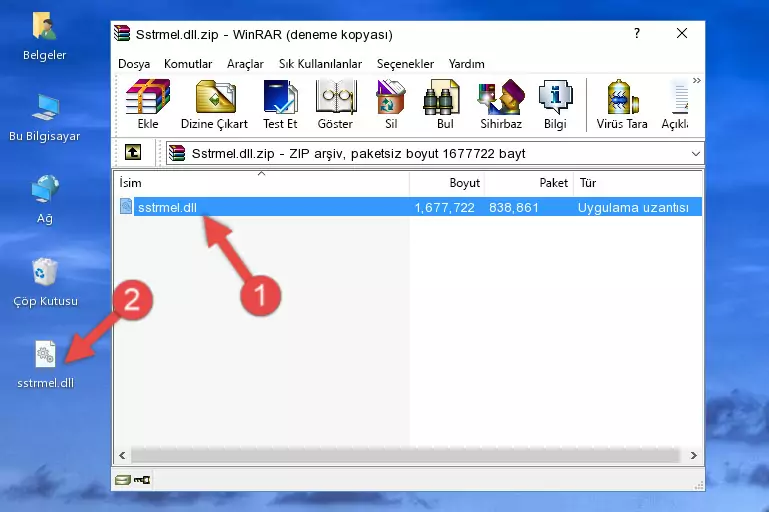Open the Seçenekler menu
The height and width of the screenshot is (512, 769).
[405, 64]
